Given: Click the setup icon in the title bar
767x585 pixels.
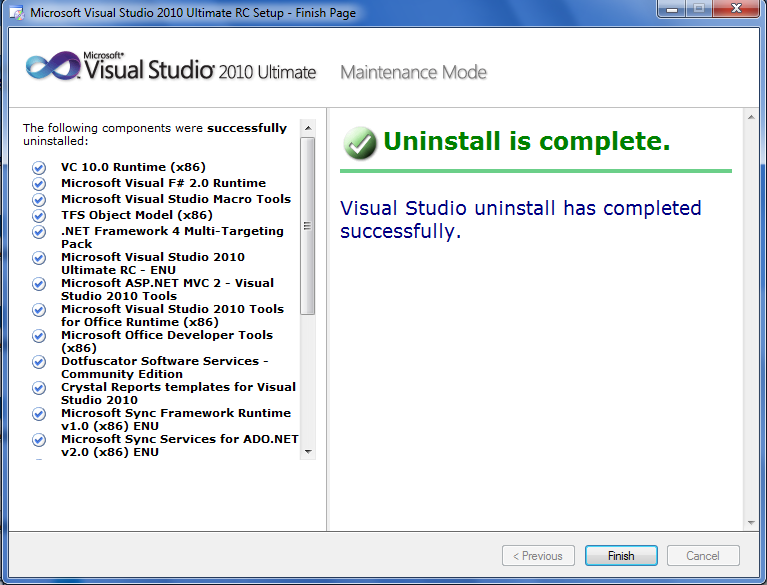Looking at the screenshot, I should click(x=17, y=13).
